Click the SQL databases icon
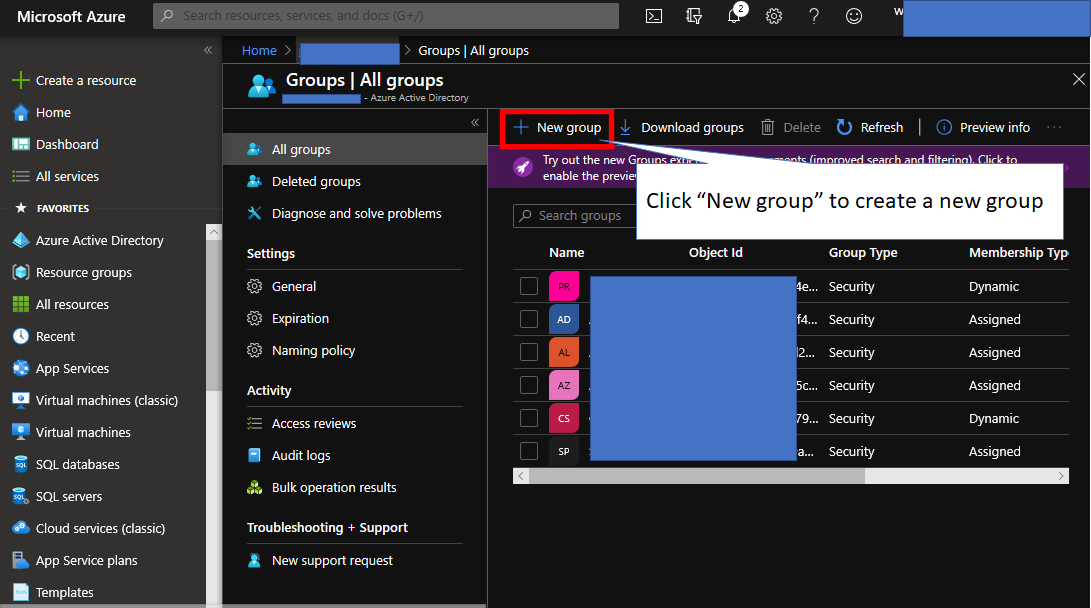 click(x=21, y=464)
